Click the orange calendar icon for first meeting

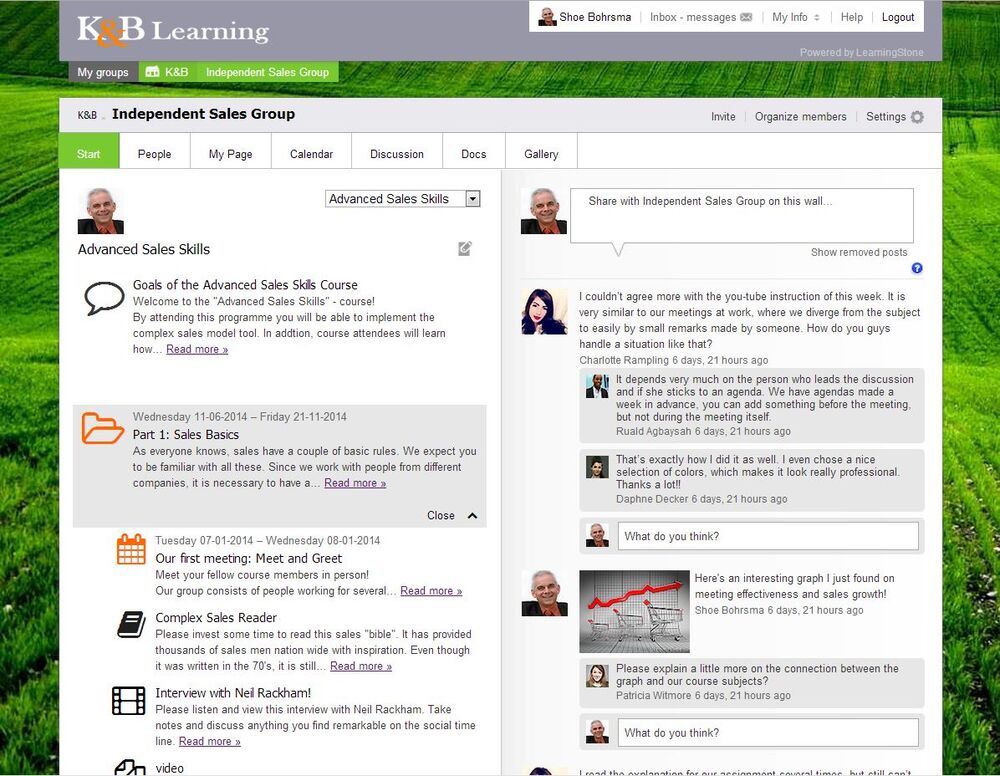[x=131, y=549]
